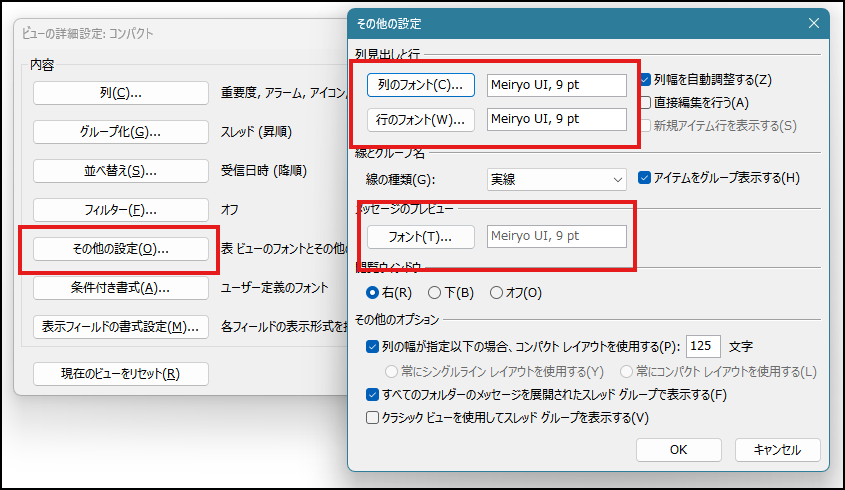This screenshot has width=845, height=490.
Task: Click the message preview font field
Action: tap(557, 236)
